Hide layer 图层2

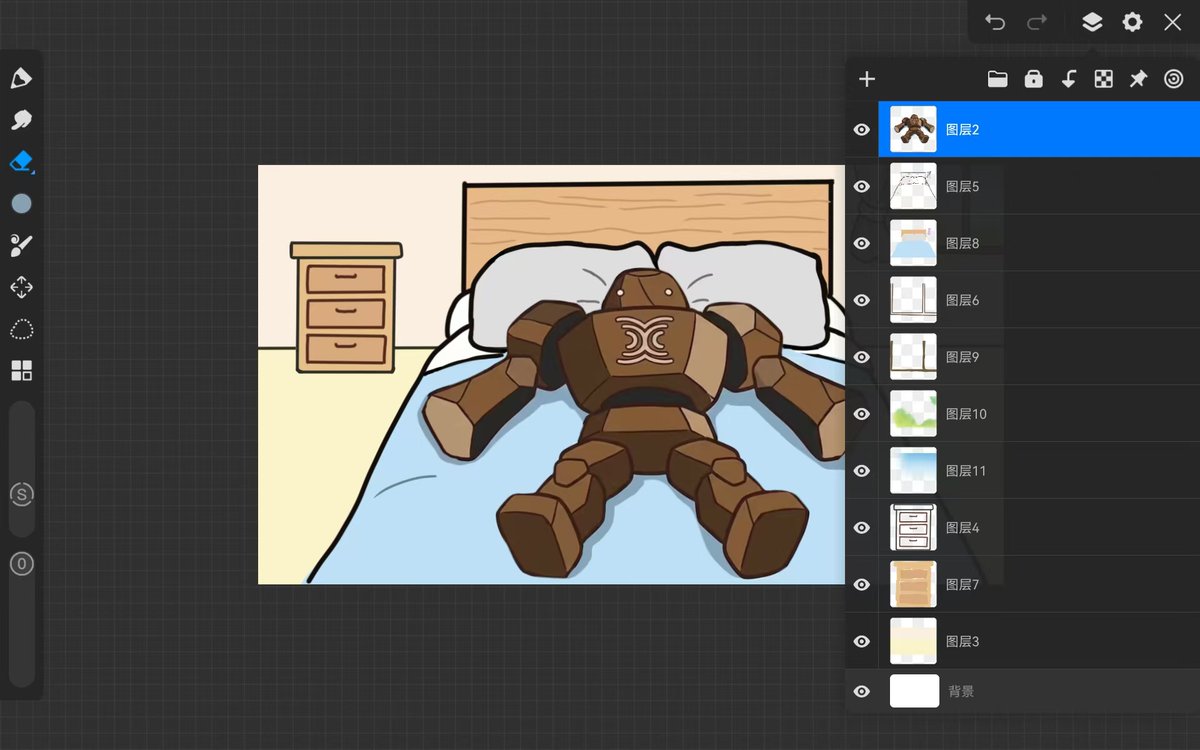coord(861,129)
